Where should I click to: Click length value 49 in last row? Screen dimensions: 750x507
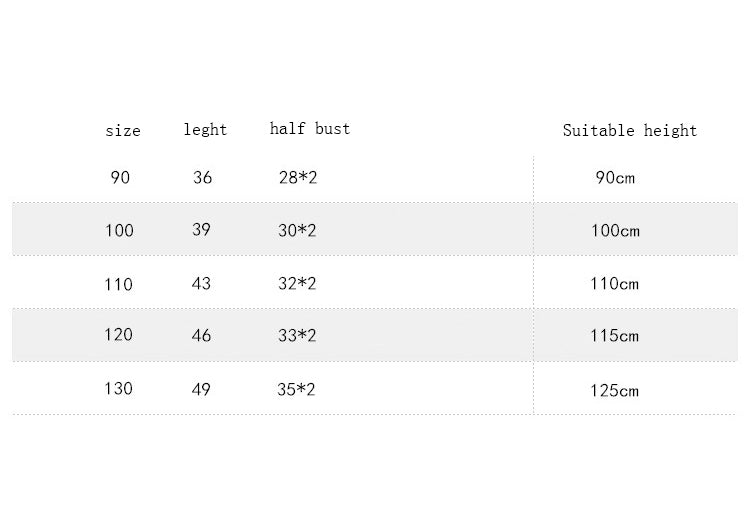pyautogui.click(x=201, y=388)
